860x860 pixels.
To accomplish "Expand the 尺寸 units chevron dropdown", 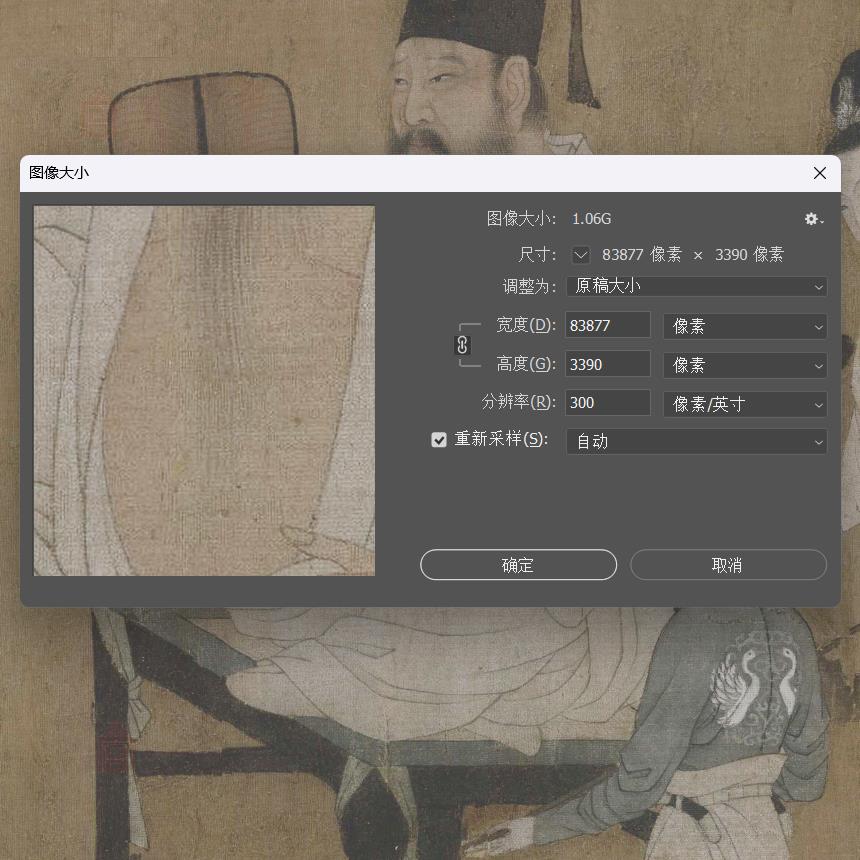I will pos(580,255).
